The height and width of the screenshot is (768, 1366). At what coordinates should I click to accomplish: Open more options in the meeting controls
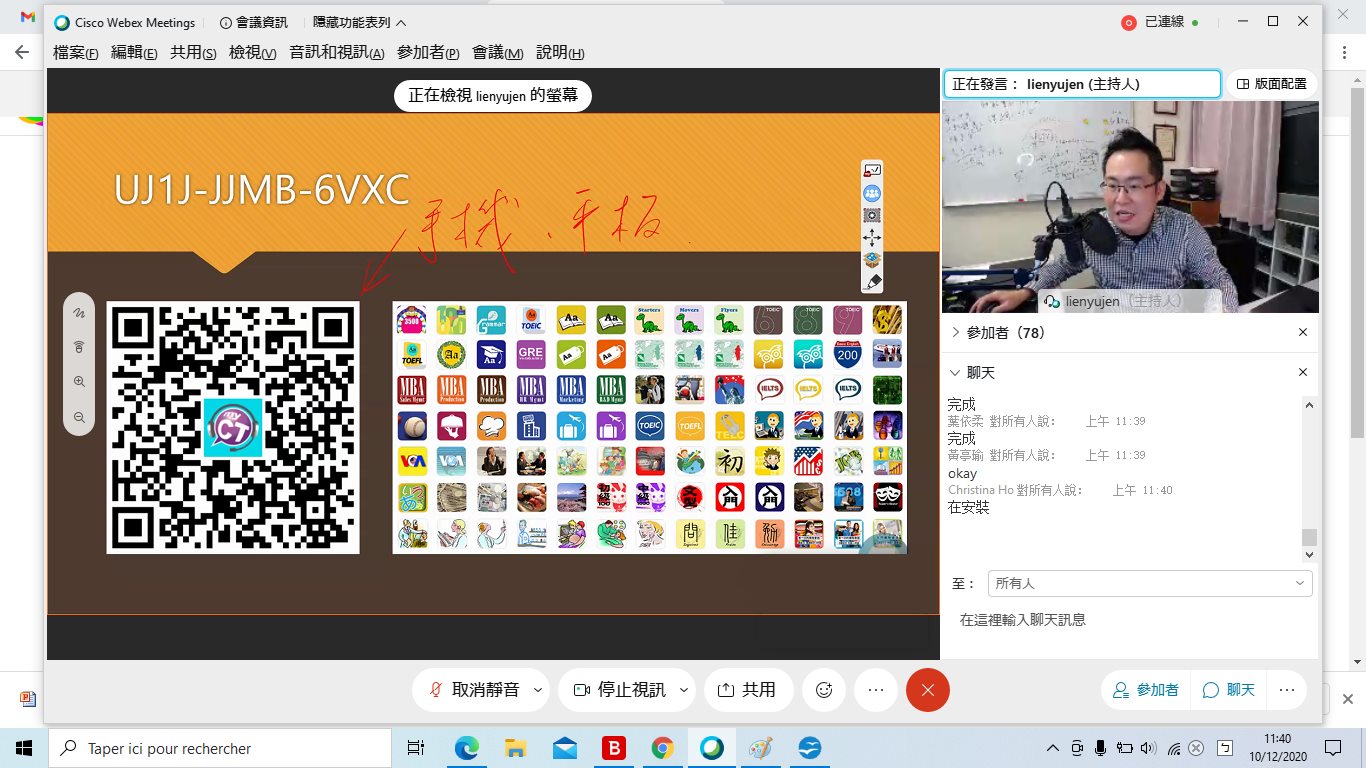[x=876, y=690]
